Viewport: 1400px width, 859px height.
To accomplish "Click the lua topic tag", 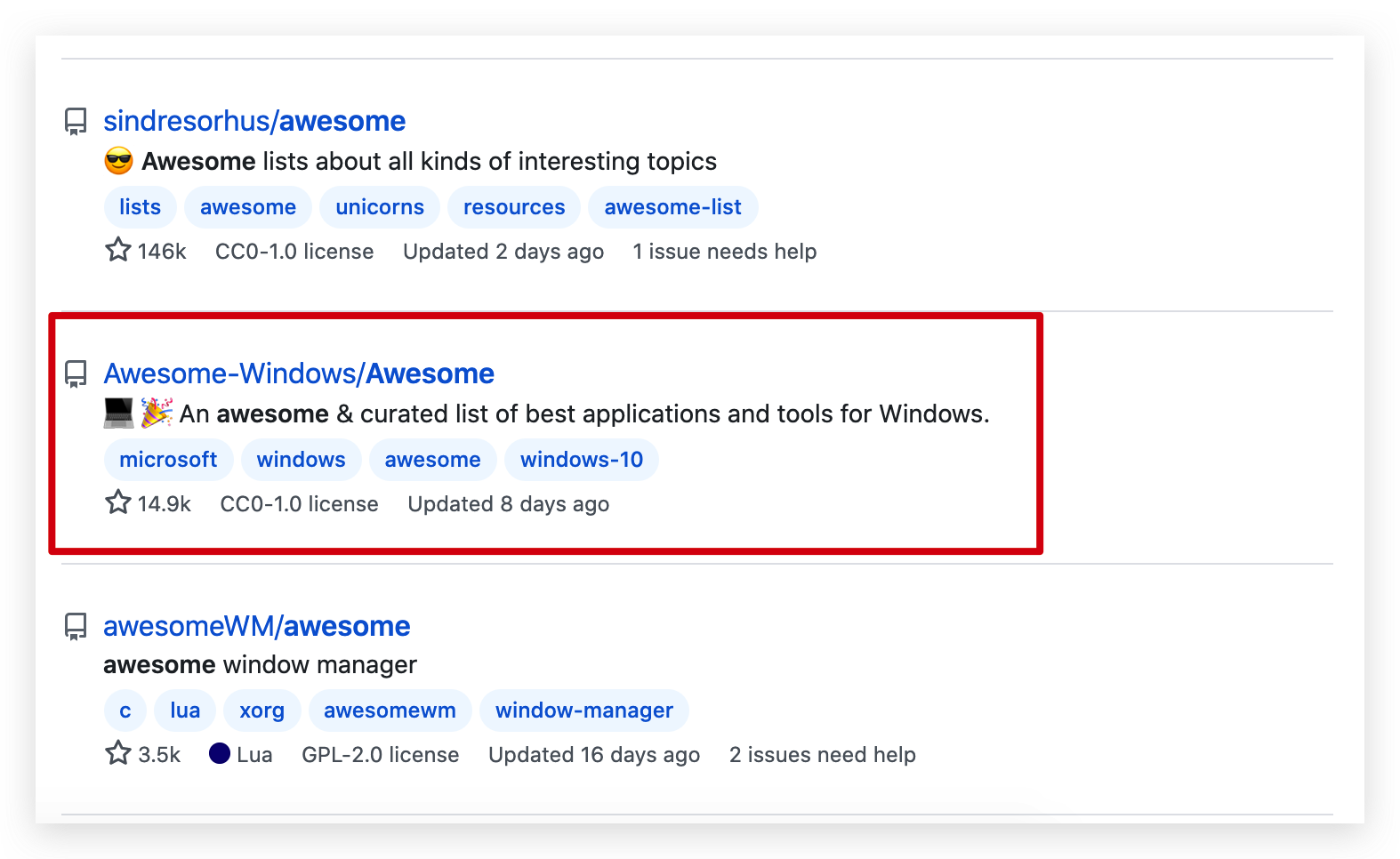I will coord(185,710).
